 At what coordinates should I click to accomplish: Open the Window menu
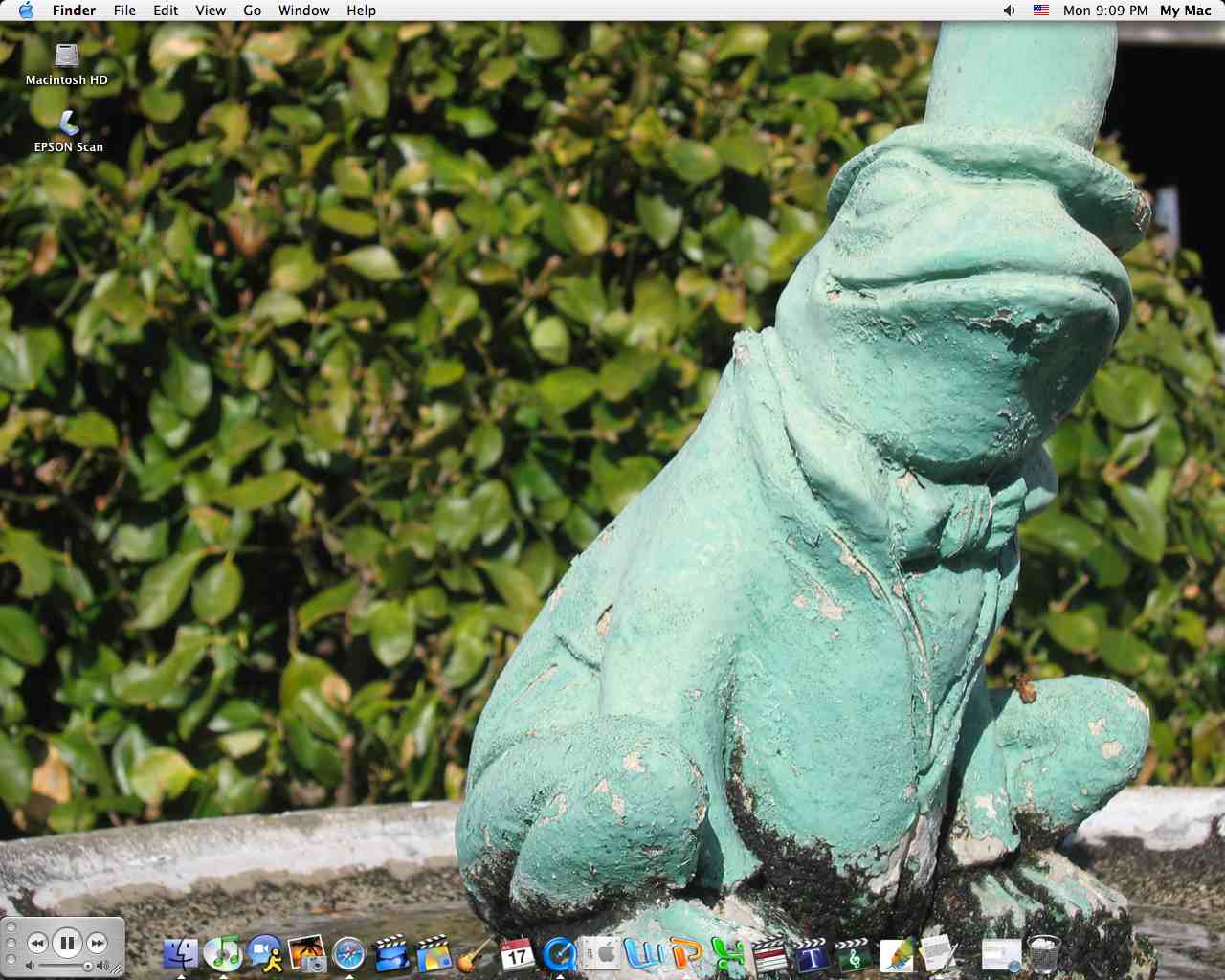(303, 11)
